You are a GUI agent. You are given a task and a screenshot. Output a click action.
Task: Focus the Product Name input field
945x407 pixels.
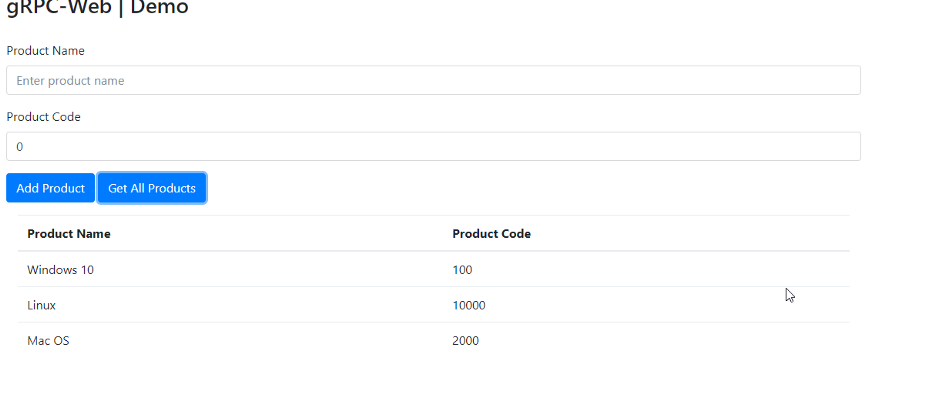click(433, 80)
